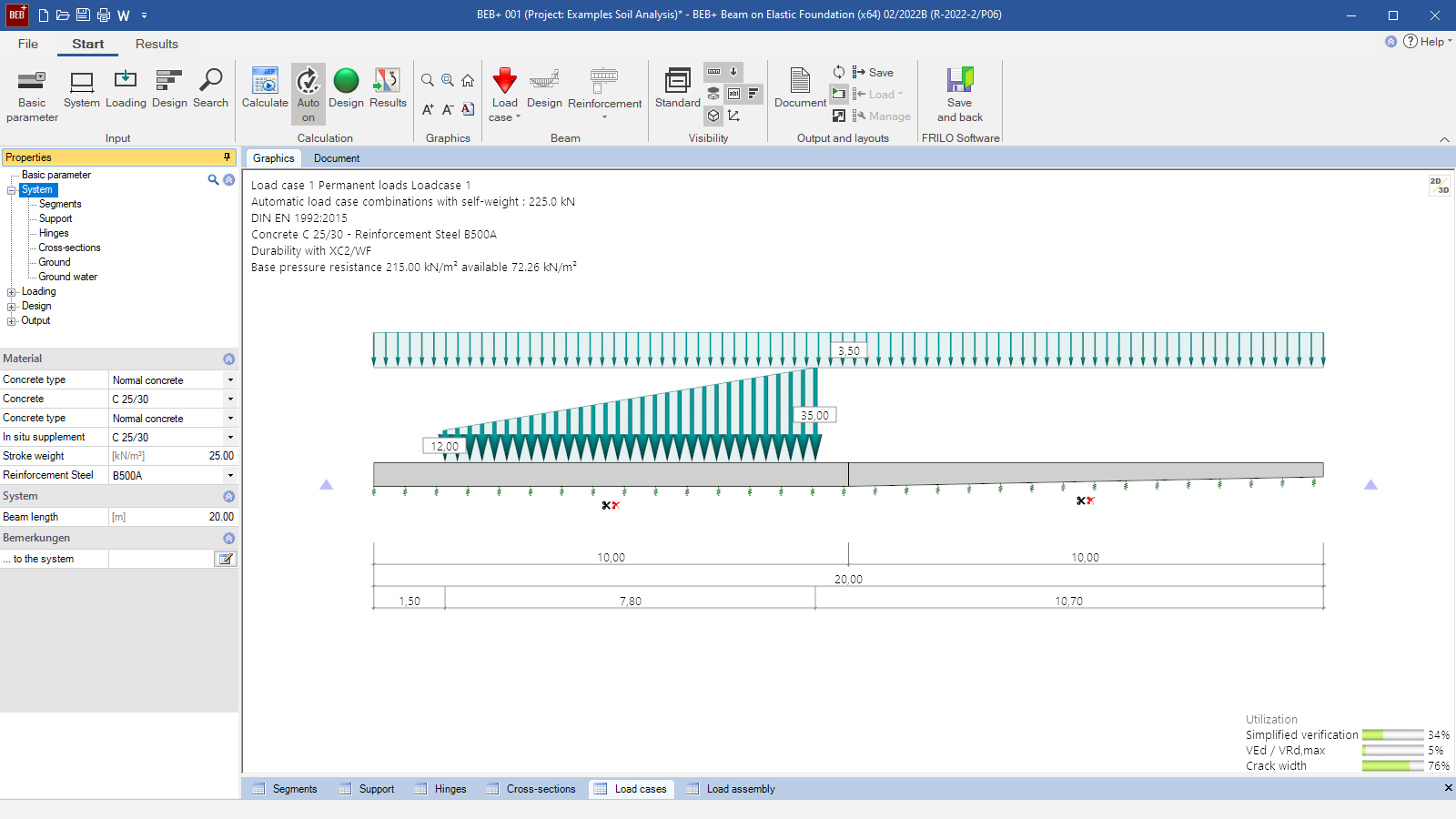
Task: Select Cross-sections in the tree
Action: coord(69,248)
